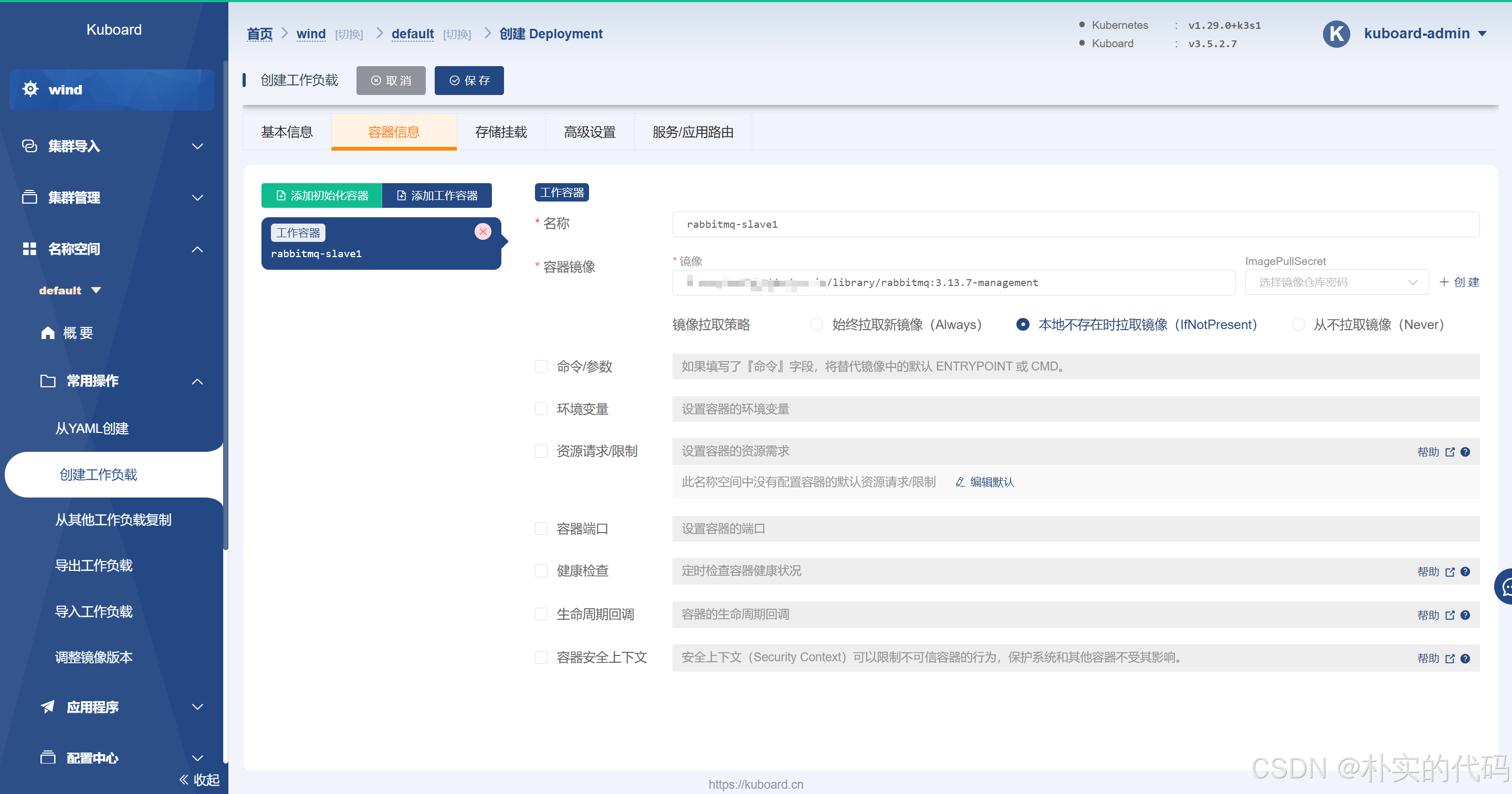Image resolution: width=1512 pixels, height=794 pixels.
Task: Click the edit default pencil icon
Action: [960, 482]
